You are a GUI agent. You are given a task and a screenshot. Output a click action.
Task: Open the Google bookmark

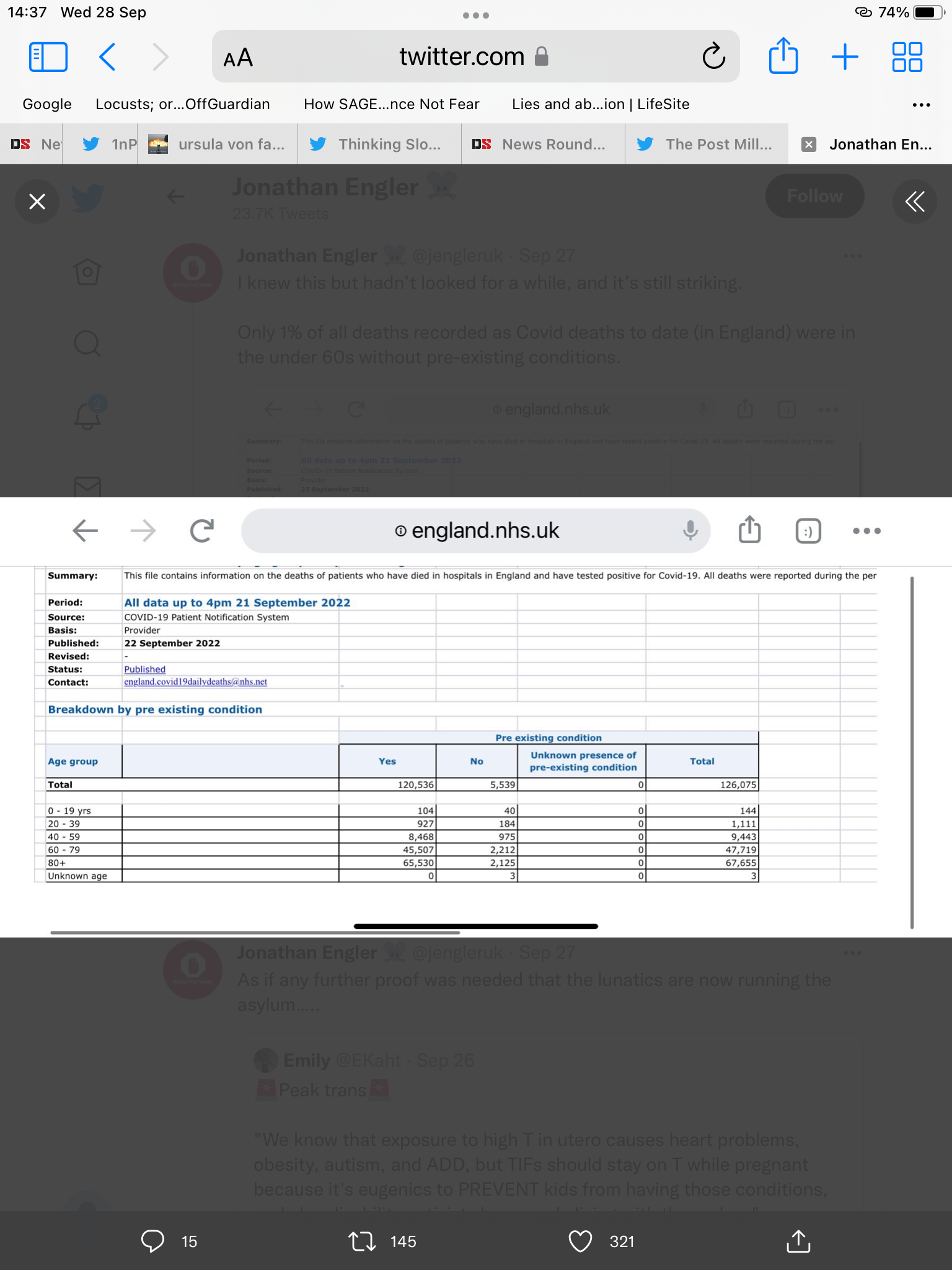pos(47,104)
